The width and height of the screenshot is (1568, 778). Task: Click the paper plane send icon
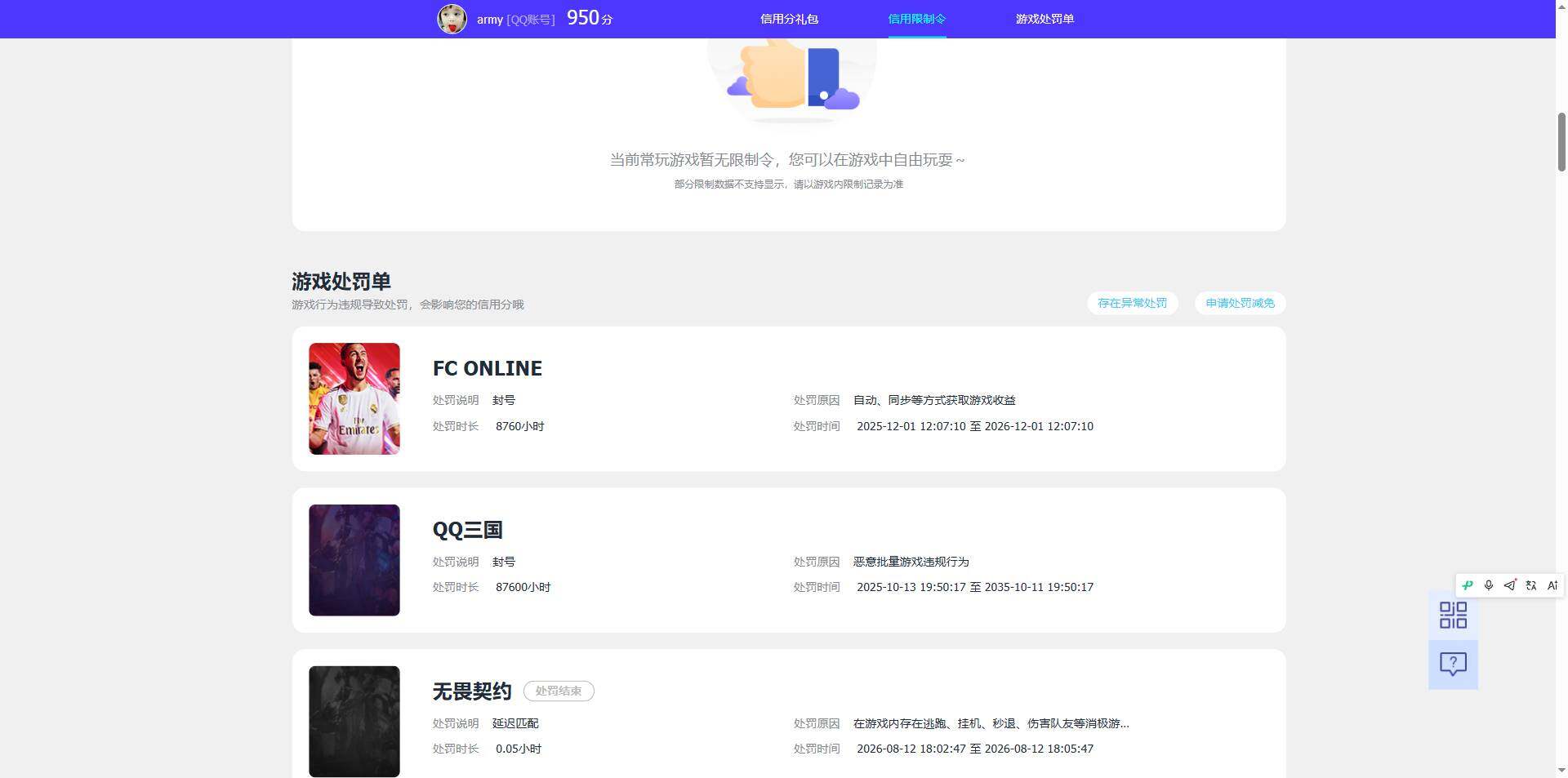(x=1510, y=585)
